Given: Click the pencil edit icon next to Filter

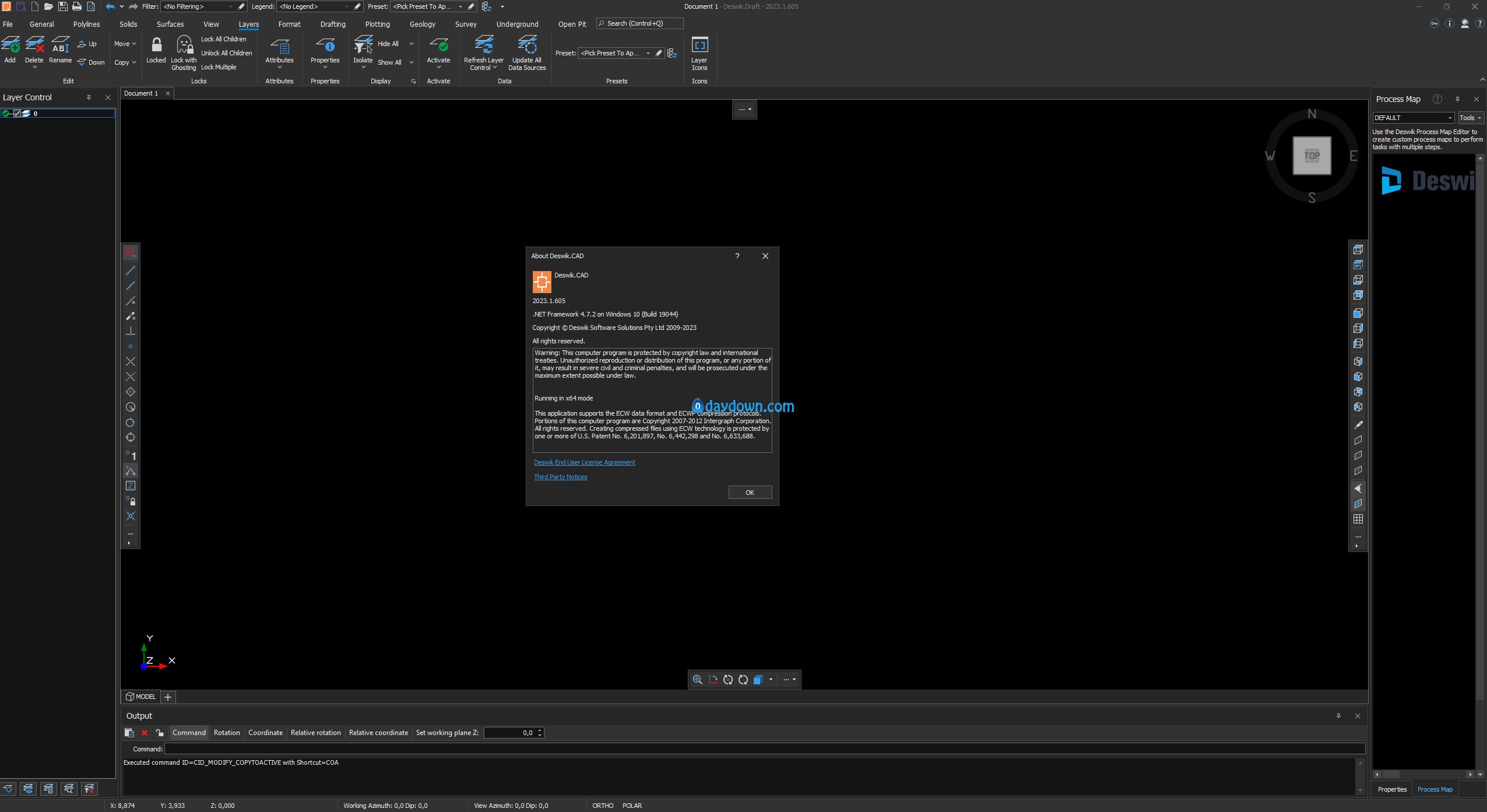Looking at the screenshot, I should (241, 6).
